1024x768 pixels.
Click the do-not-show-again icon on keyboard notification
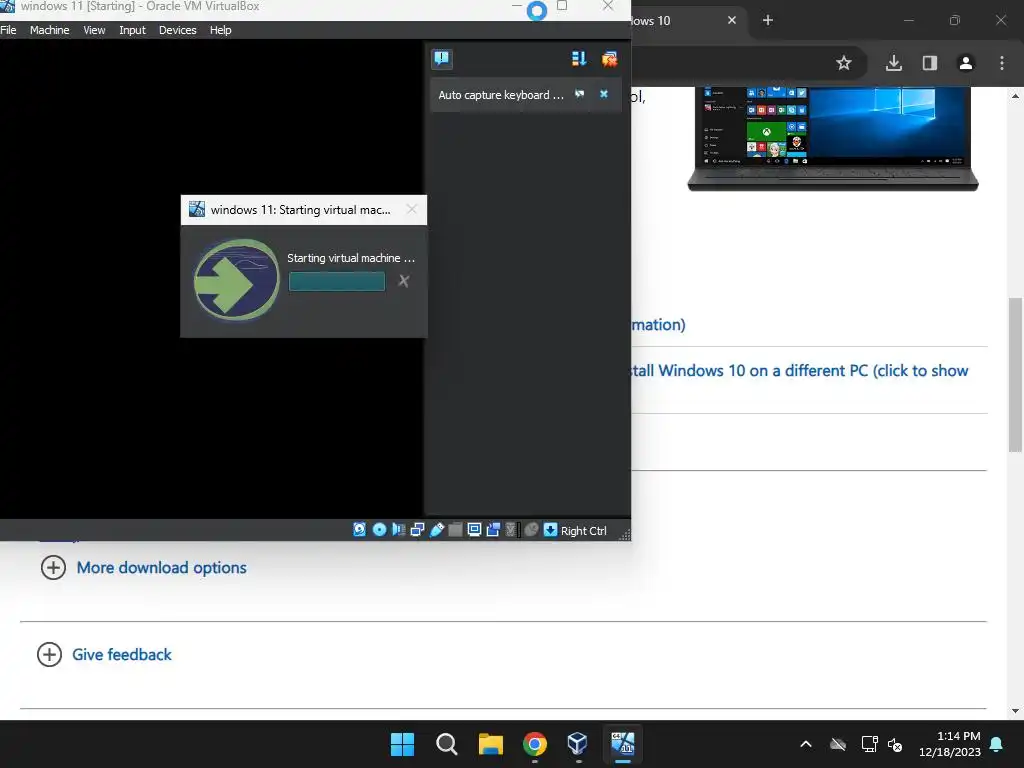579,94
